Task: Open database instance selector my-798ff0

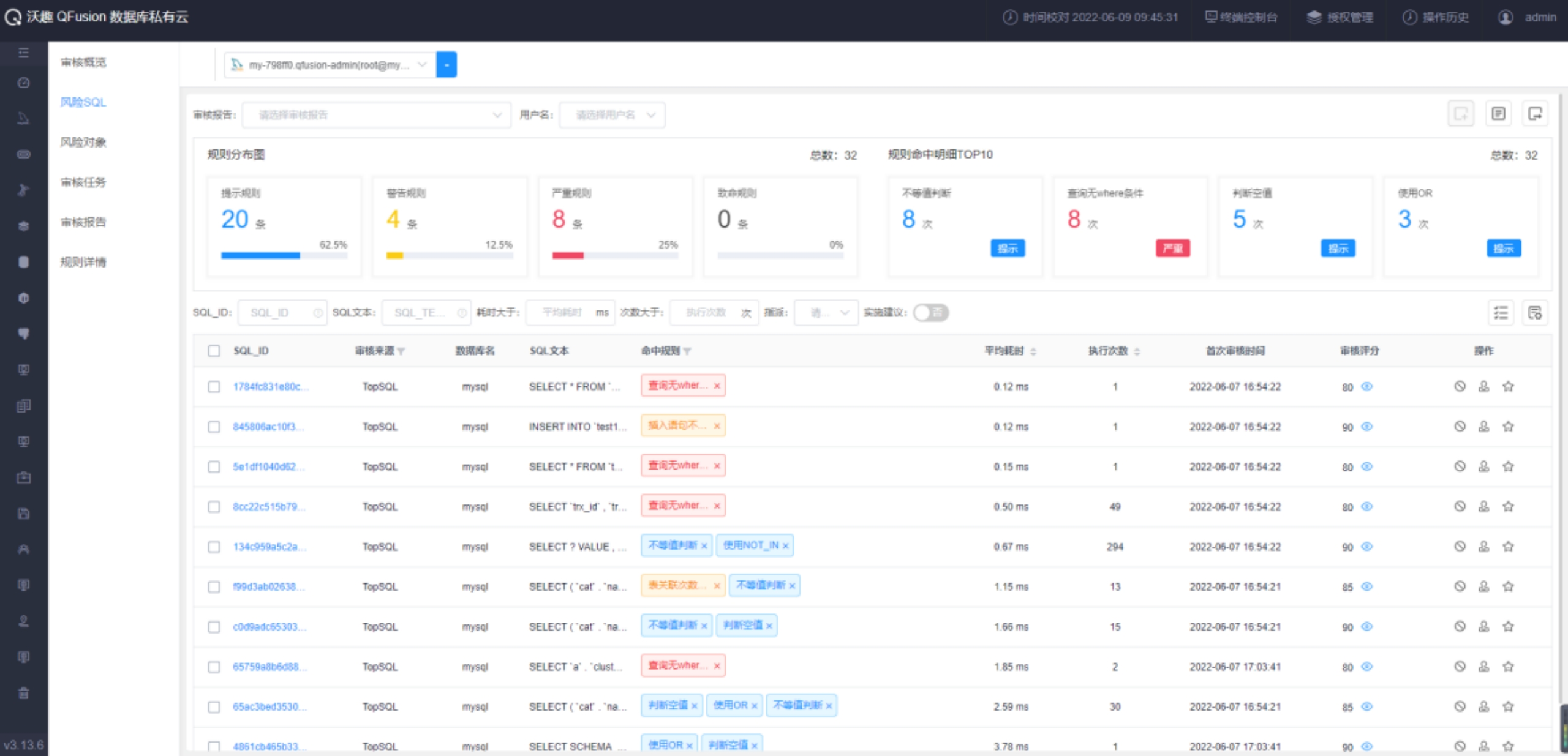Action: tap(331, 65)
